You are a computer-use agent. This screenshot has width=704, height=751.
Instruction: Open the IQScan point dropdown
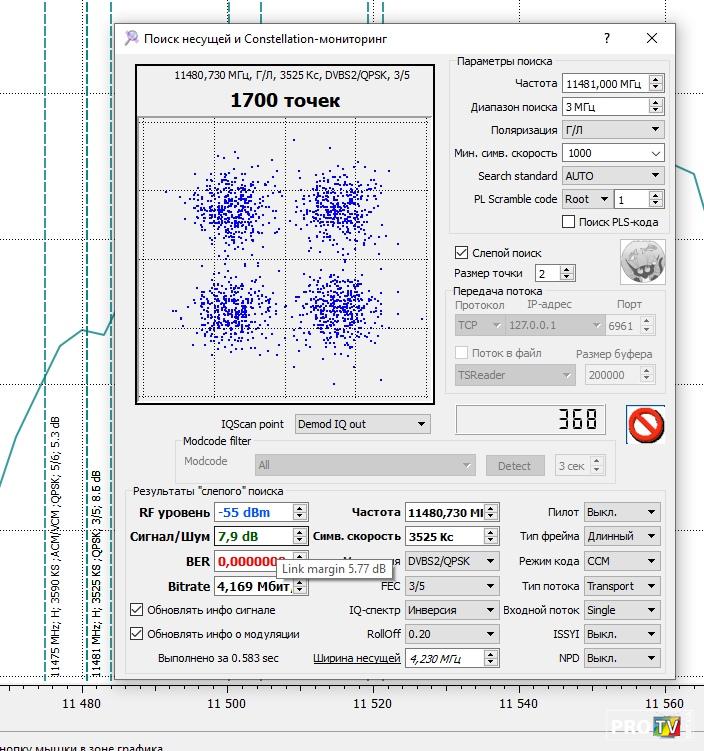coord(362,424)
